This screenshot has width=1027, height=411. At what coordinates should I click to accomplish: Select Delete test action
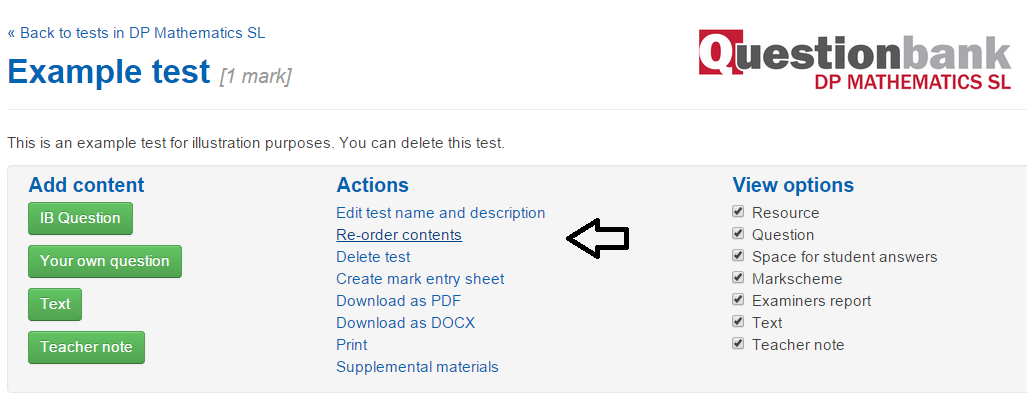click(373, 257)
